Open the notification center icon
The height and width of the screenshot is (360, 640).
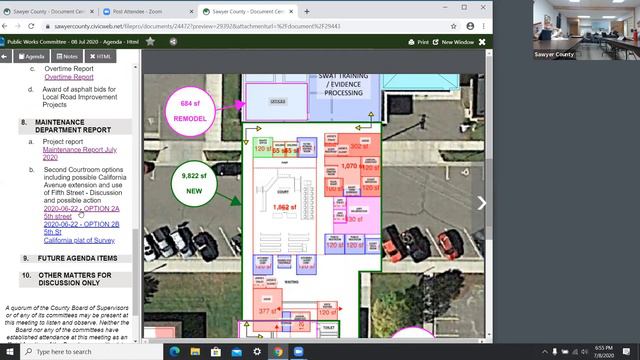coord(626,352)
